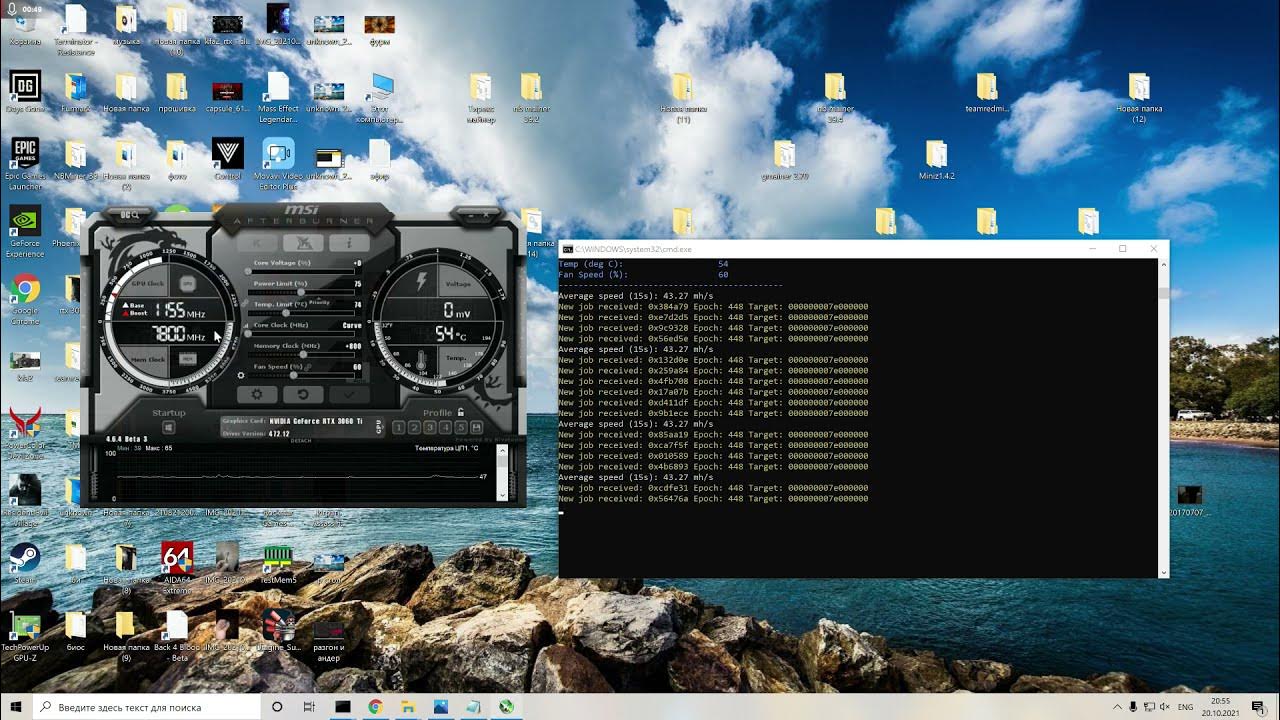Select AIDA64 Extreme desktop icon
Screen dimensions: 1280x720
pyautogui.click(x=177, y=568)
